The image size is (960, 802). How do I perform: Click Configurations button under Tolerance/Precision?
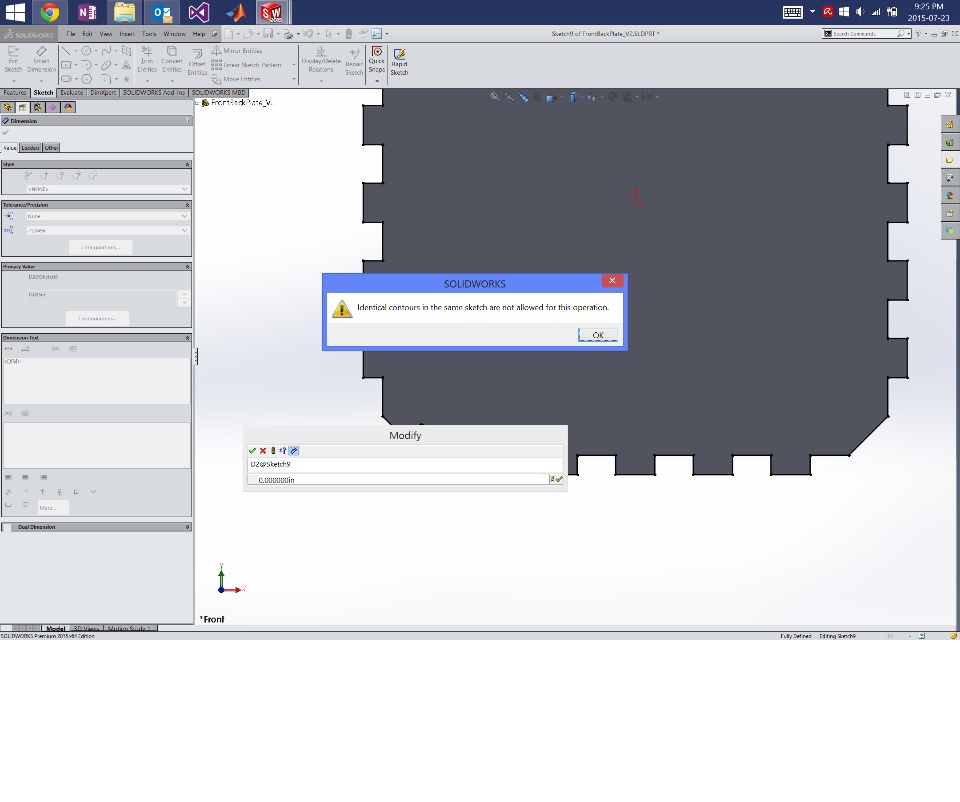100,247
